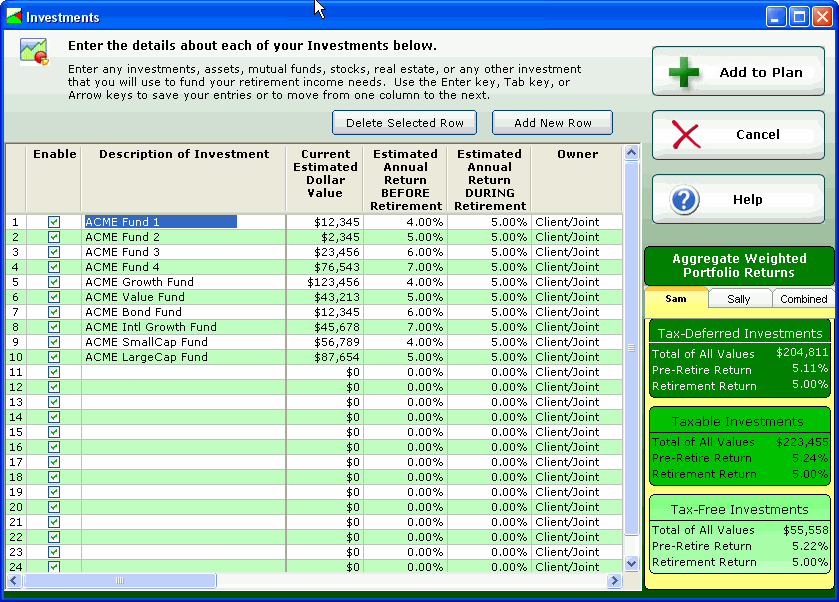This screenshot has height=602, width=839.
Task: Click the scroll down arrow of table
Action: click(631, 563)
